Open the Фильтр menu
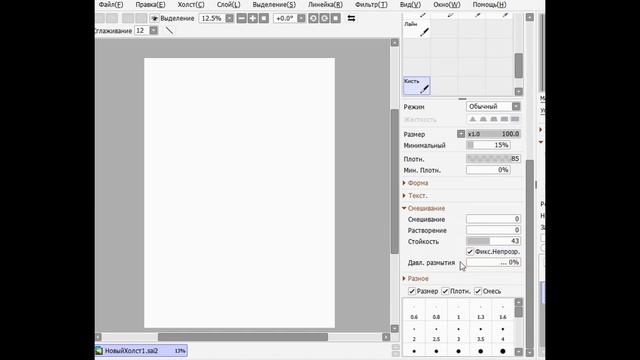Screen dimensions: 640x360 pyautogui.click(x=371, y=4)
